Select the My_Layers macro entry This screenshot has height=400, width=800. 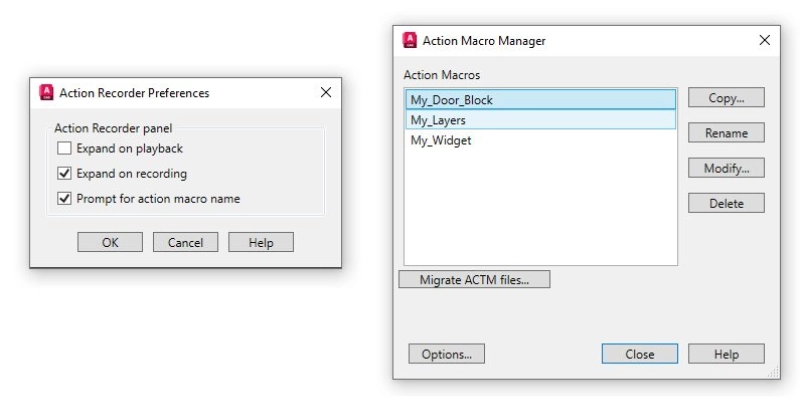pos(541,120)
